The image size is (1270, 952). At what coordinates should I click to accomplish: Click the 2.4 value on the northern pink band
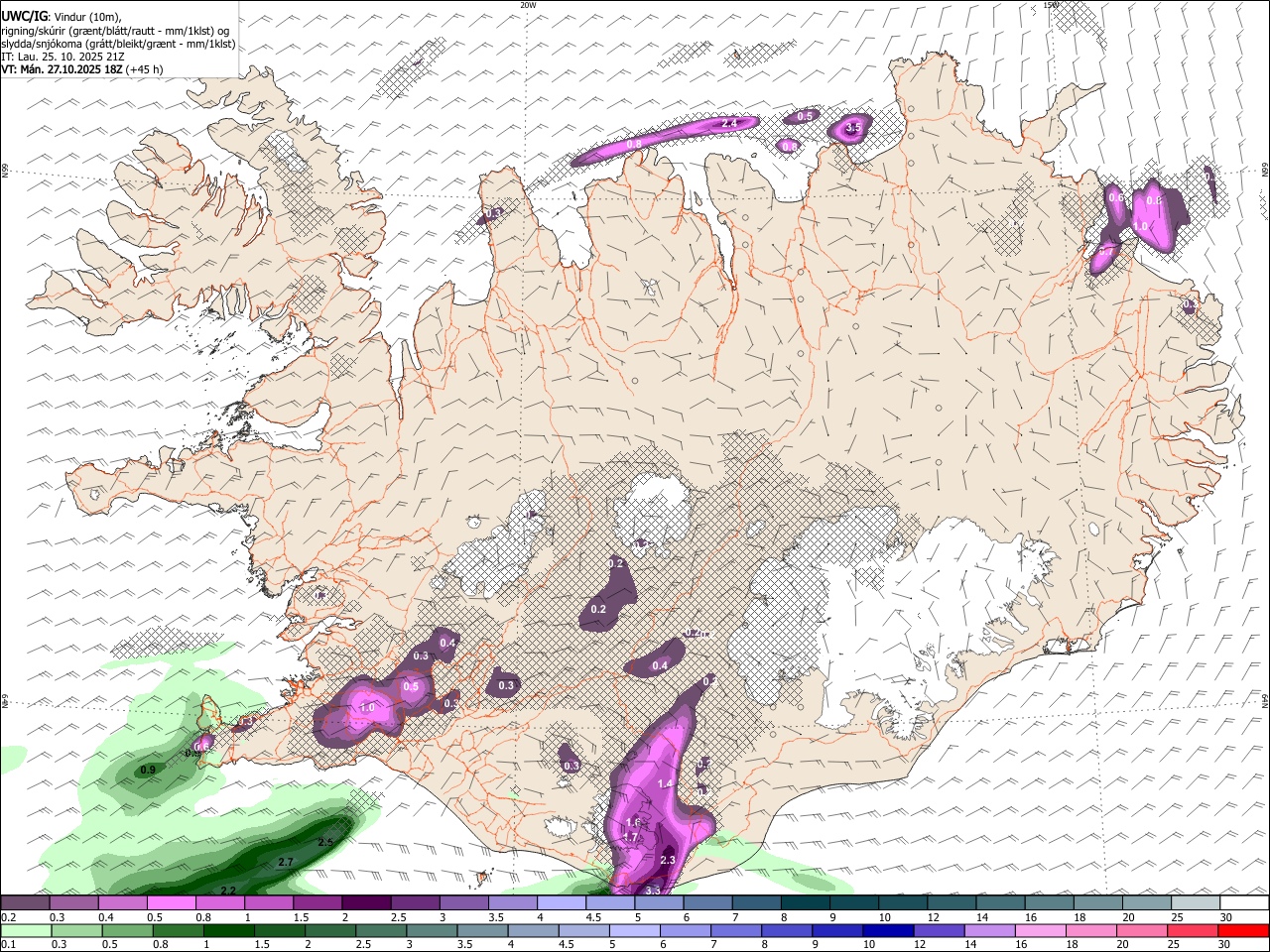click(x=729, y=123)
